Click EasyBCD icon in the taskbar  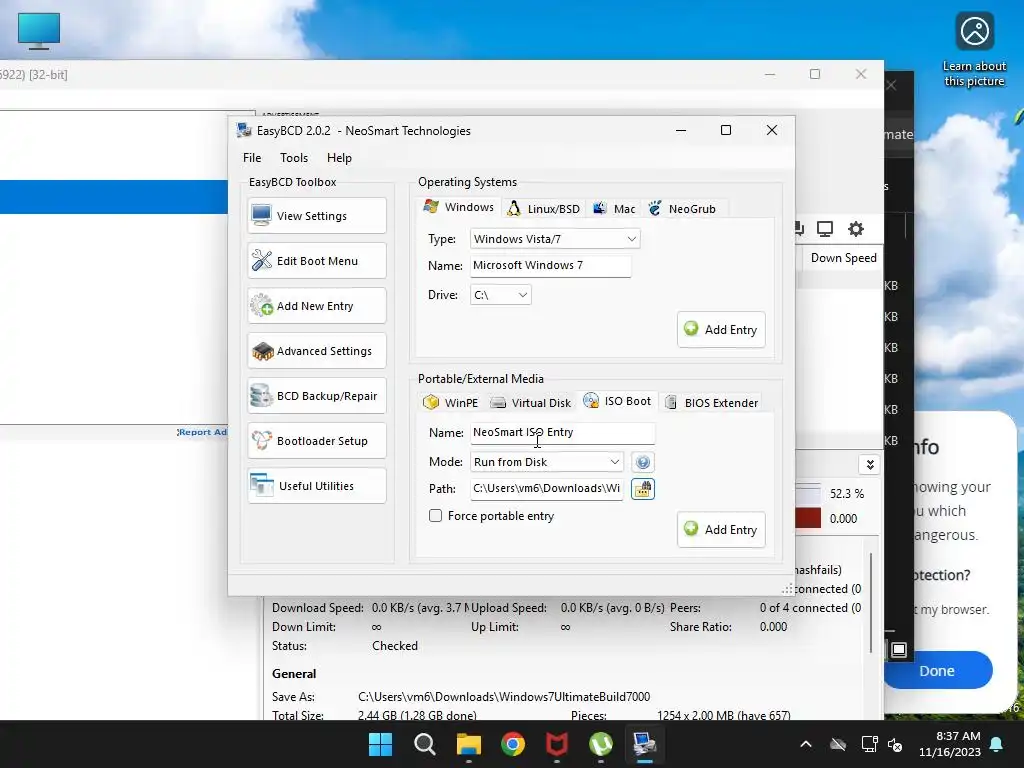(x=645, y=744)
